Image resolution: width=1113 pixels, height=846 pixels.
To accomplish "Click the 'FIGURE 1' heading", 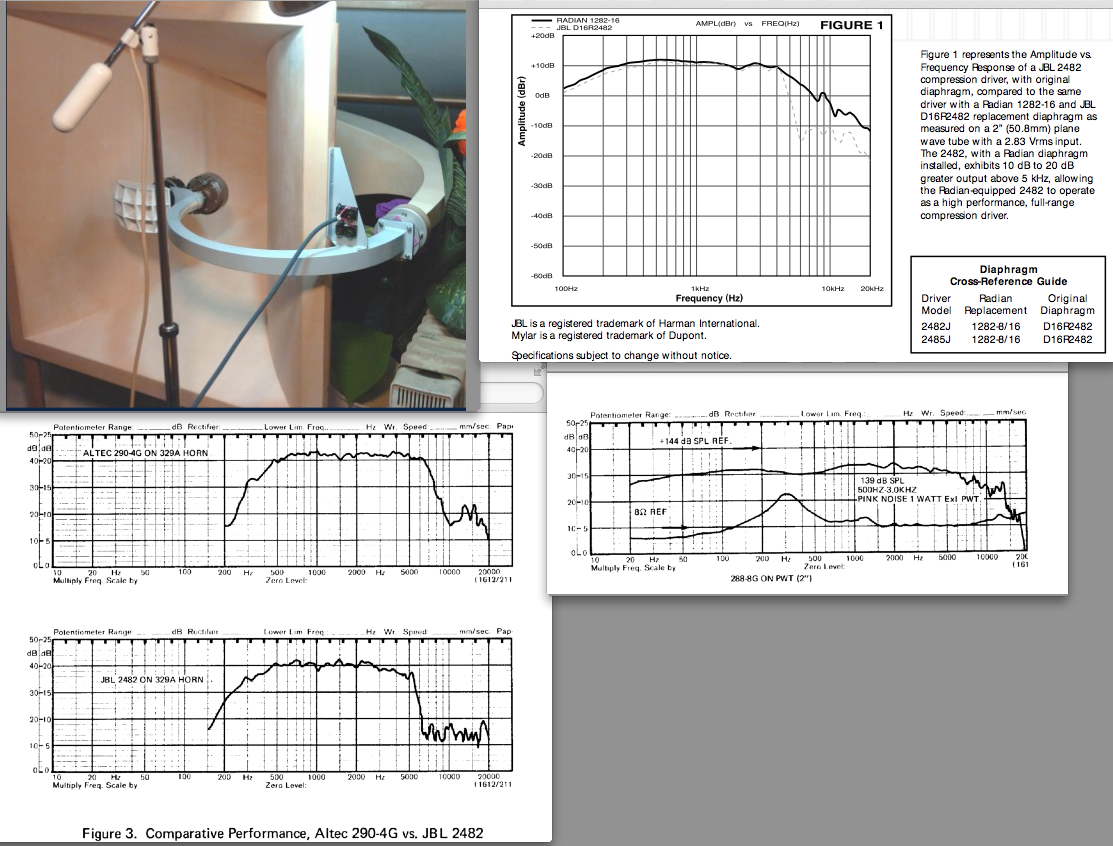I will [851, 25].
